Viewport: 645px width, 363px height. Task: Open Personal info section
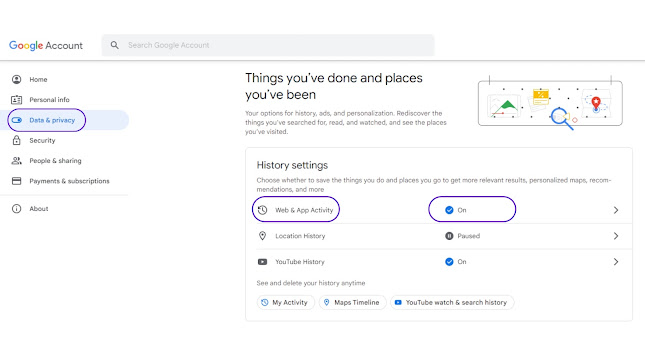(49, 100)
